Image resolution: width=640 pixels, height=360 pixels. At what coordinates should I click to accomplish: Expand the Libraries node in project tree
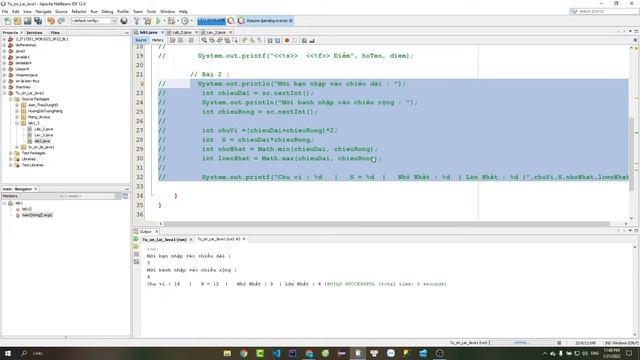coord(11,159)
